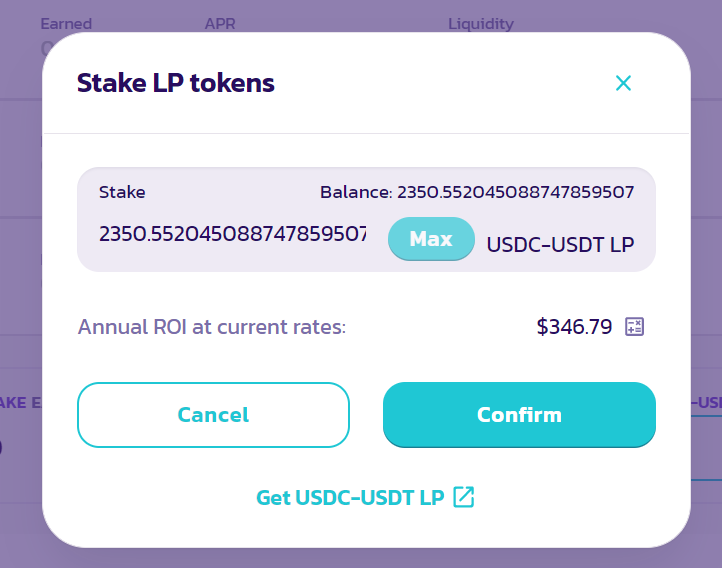Cancel the staking dialog
722x568 pixels.
tap(213, 414)
